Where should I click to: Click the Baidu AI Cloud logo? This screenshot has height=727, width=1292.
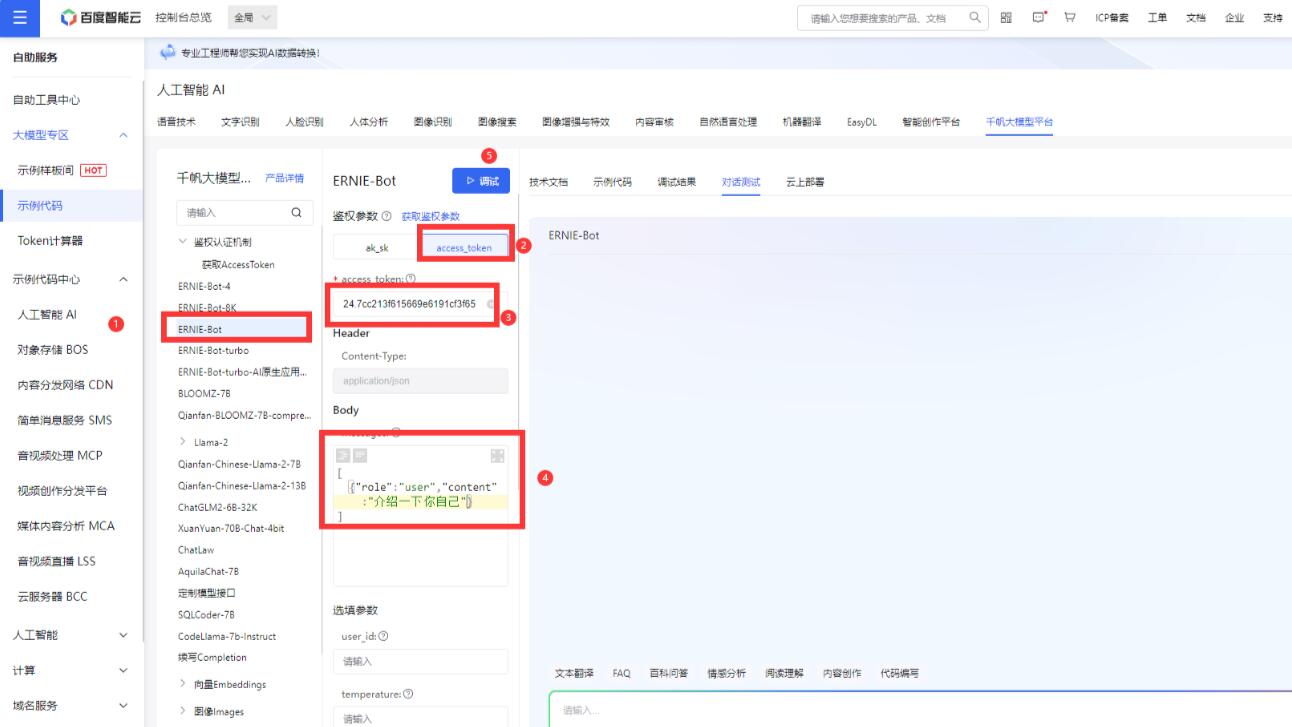(100, 18)
